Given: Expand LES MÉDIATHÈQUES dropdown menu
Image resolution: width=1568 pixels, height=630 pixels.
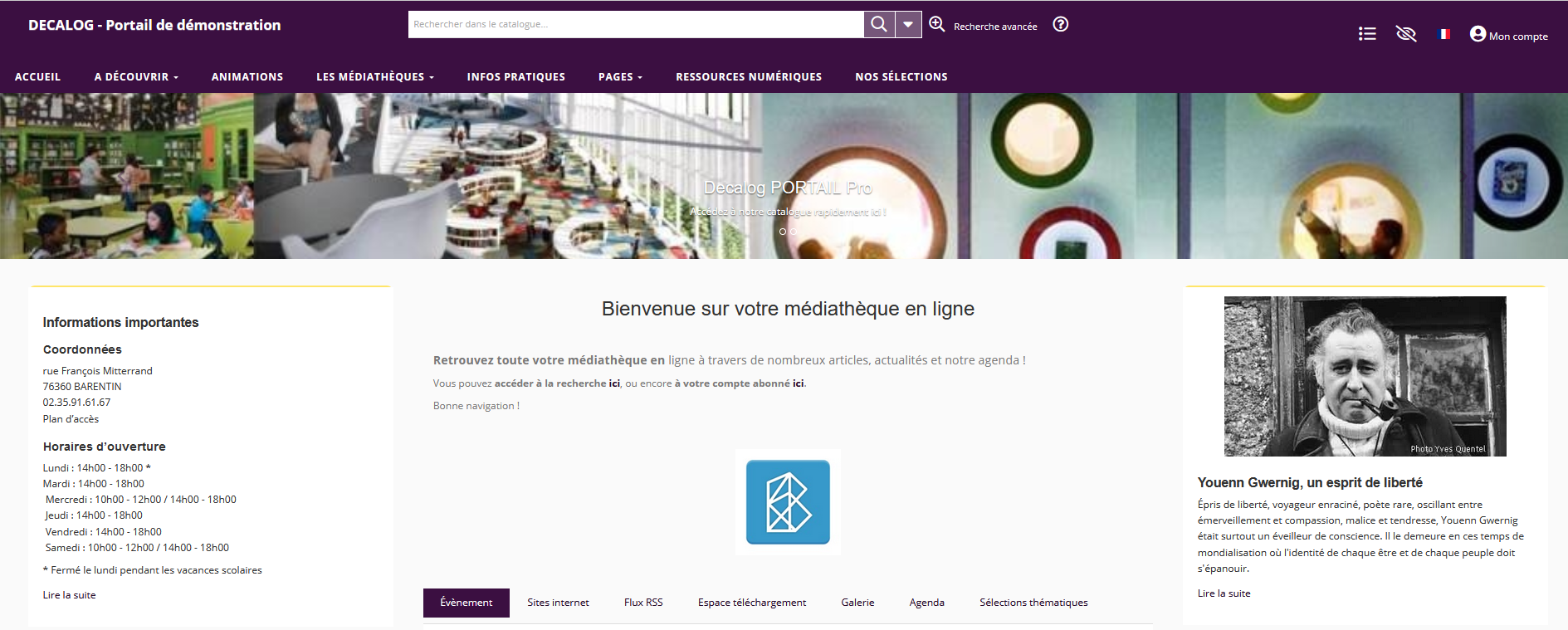Looking at the screenshot, I should (x=374, y=76).
